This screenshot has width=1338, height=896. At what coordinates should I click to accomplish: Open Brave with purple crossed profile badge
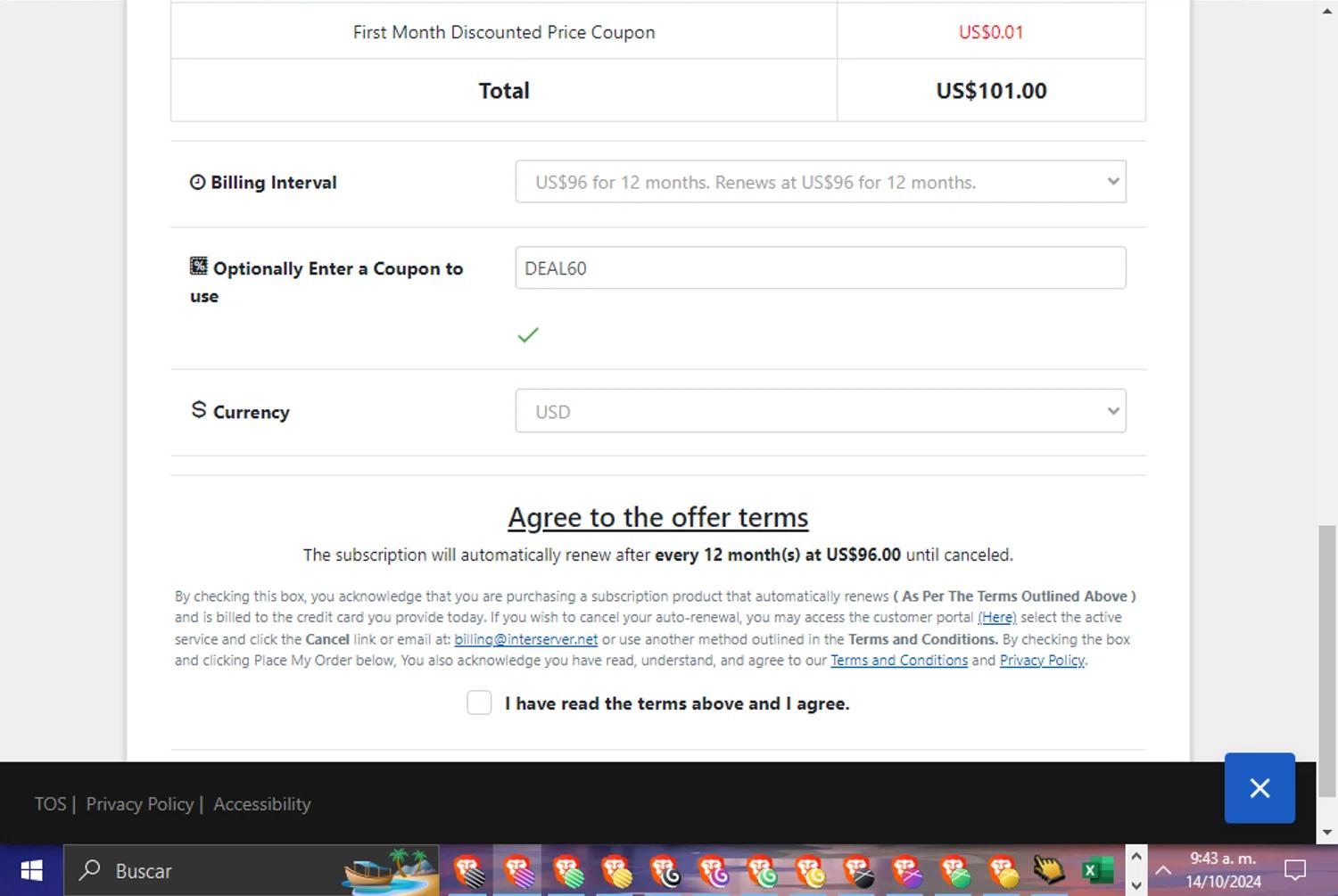click(906, 871)
